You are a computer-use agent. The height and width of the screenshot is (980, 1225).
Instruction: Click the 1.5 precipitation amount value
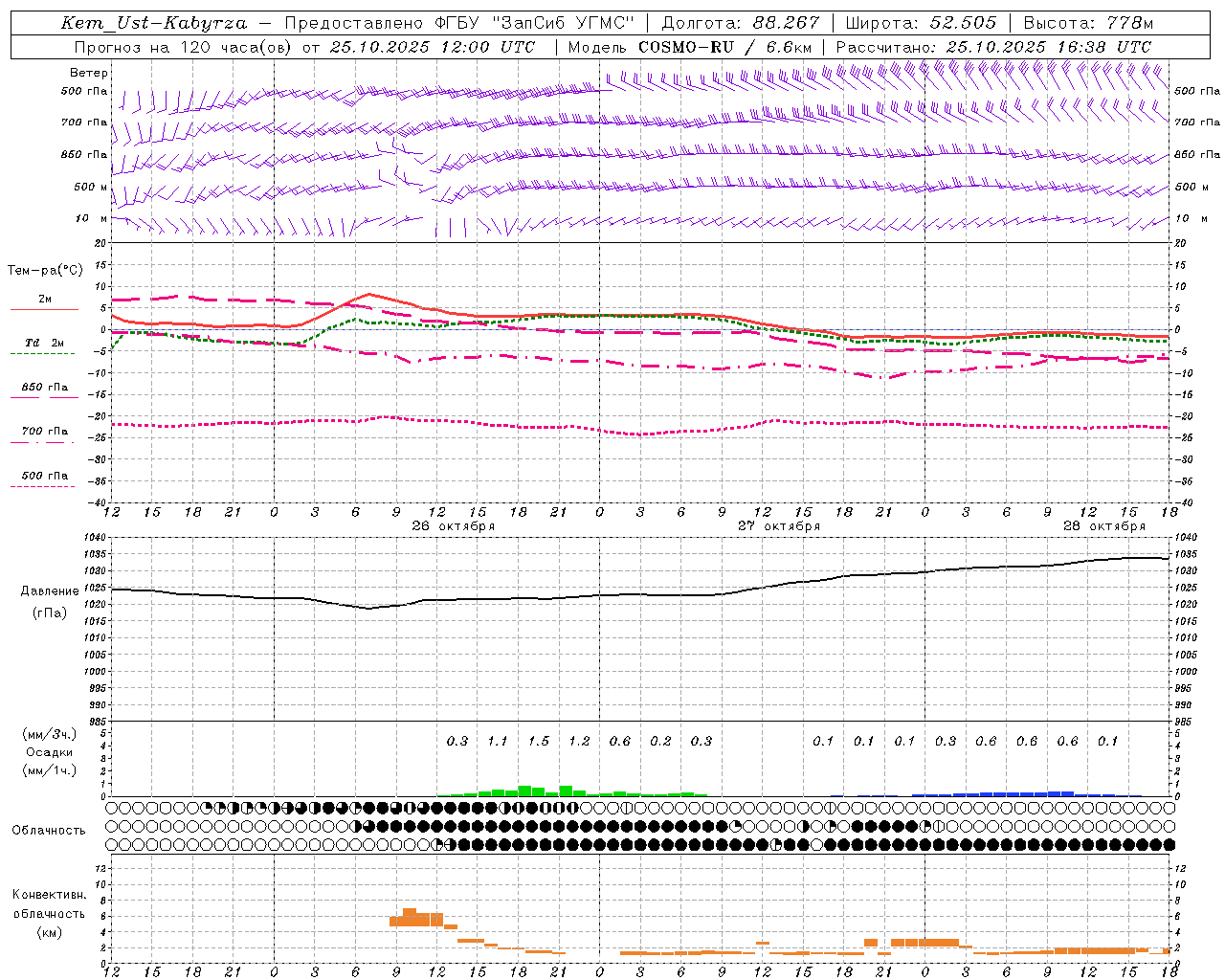pyautogui.click(x=539, y=742)
